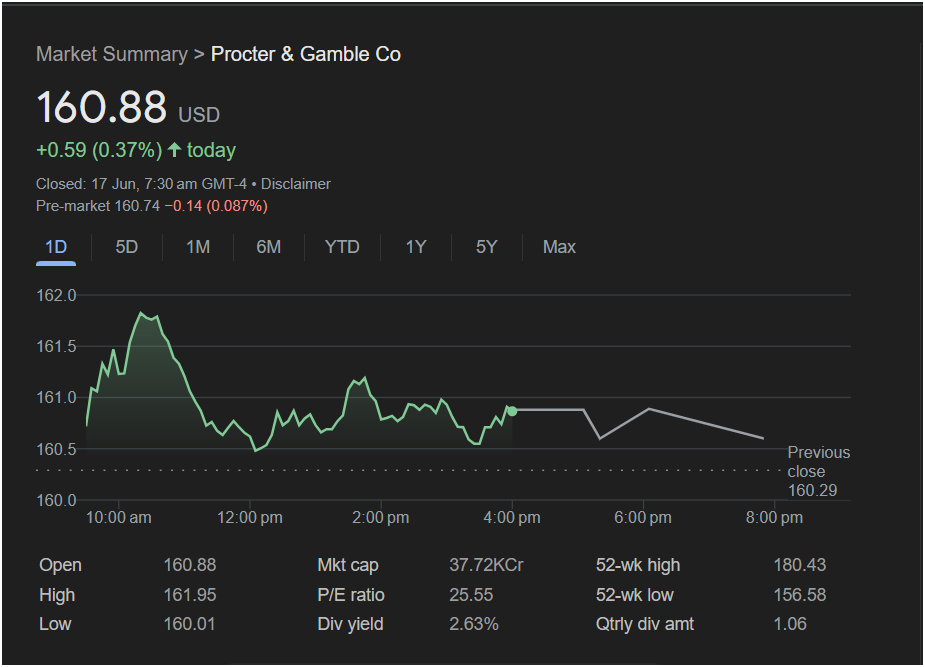This screenshot has width=925, height=667.
Task: Click the High value 161.95
Action: 189,594
